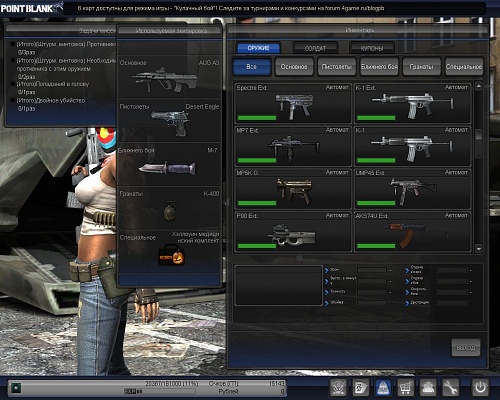Filter inventory by Гранаты
This screenshot has width=500, height=400.
(x=422, y=66)
